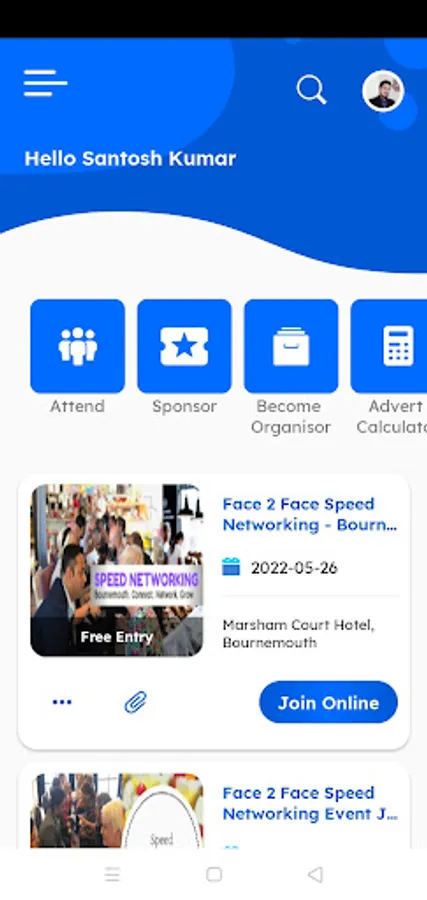Open the Sponsor ticket star icon

pos(184,346)
